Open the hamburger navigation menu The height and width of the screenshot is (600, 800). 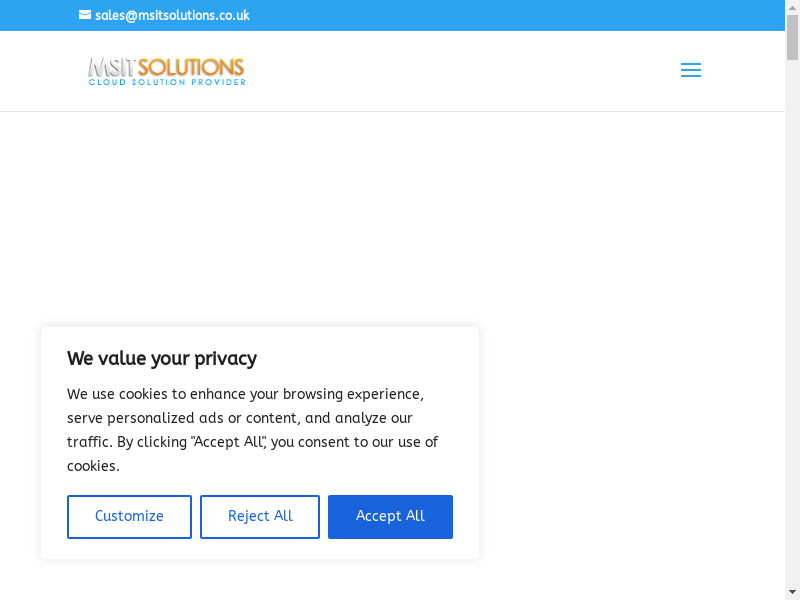coord(690,70)
